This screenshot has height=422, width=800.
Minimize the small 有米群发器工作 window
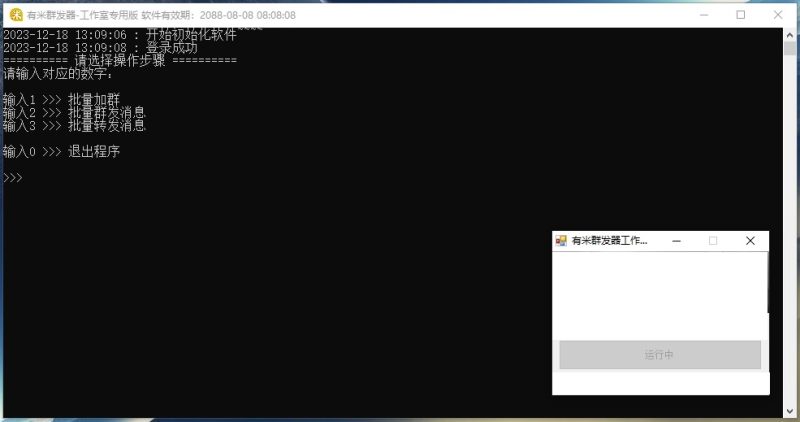click(676, 241)
